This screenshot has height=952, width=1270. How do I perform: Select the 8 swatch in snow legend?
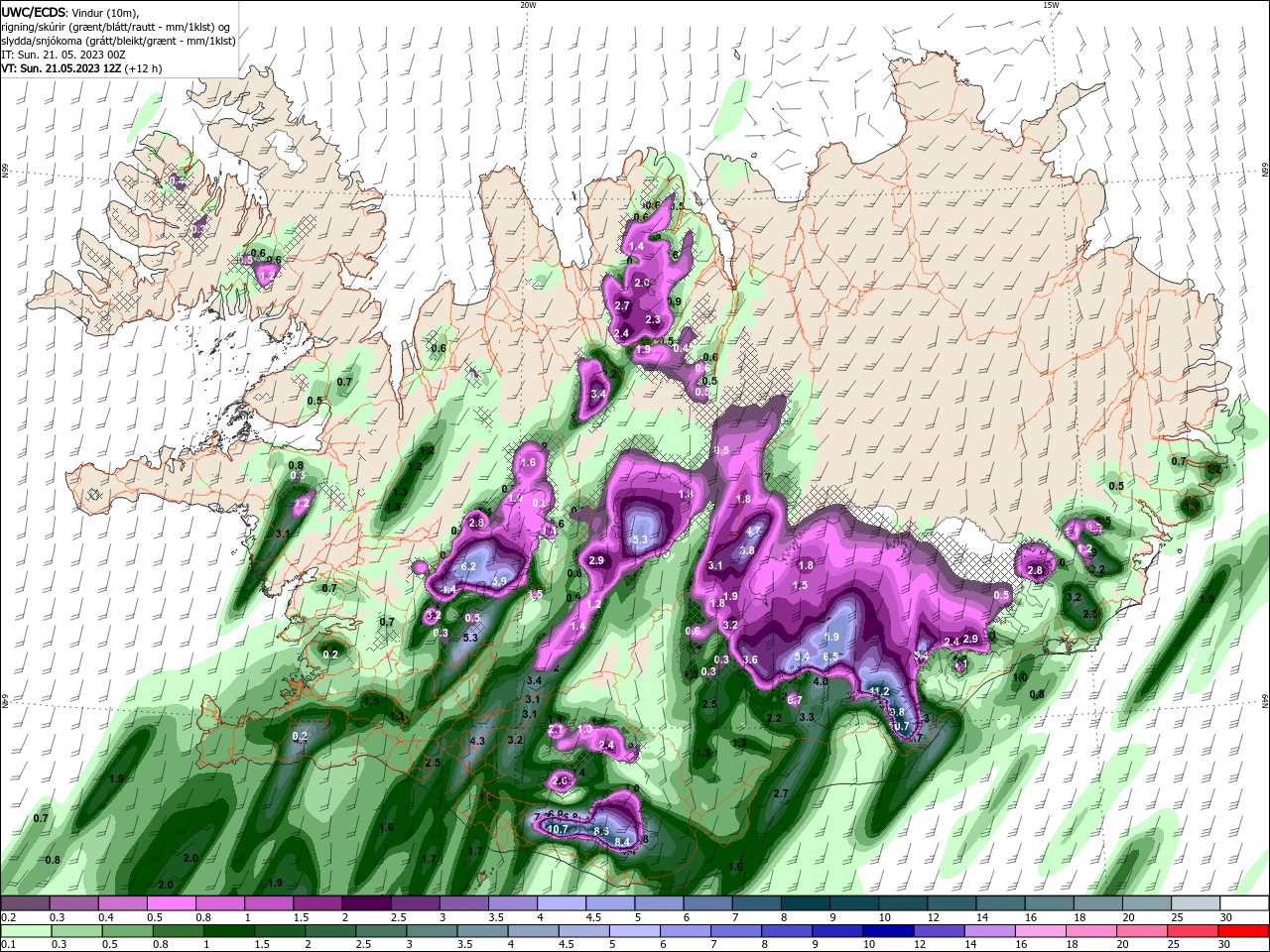coord(806,902)
